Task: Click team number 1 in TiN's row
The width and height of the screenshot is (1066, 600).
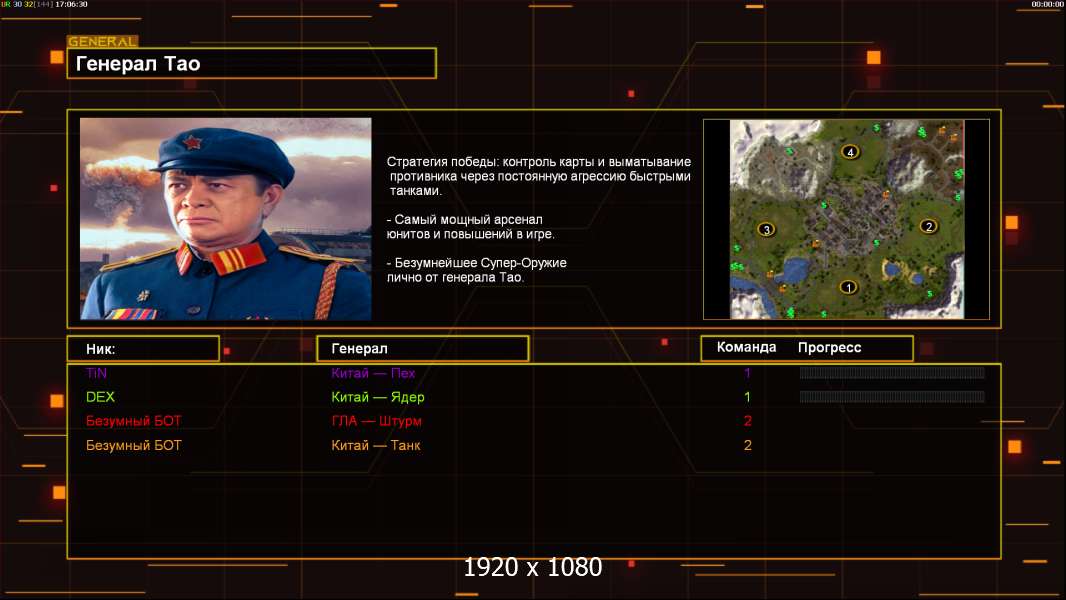Action: (x=747, y=373)
